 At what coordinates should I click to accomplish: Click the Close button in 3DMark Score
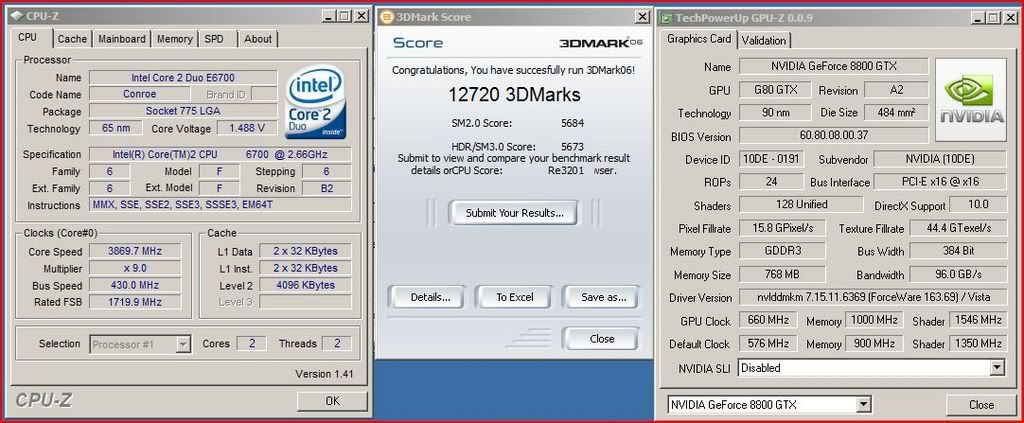601,339
